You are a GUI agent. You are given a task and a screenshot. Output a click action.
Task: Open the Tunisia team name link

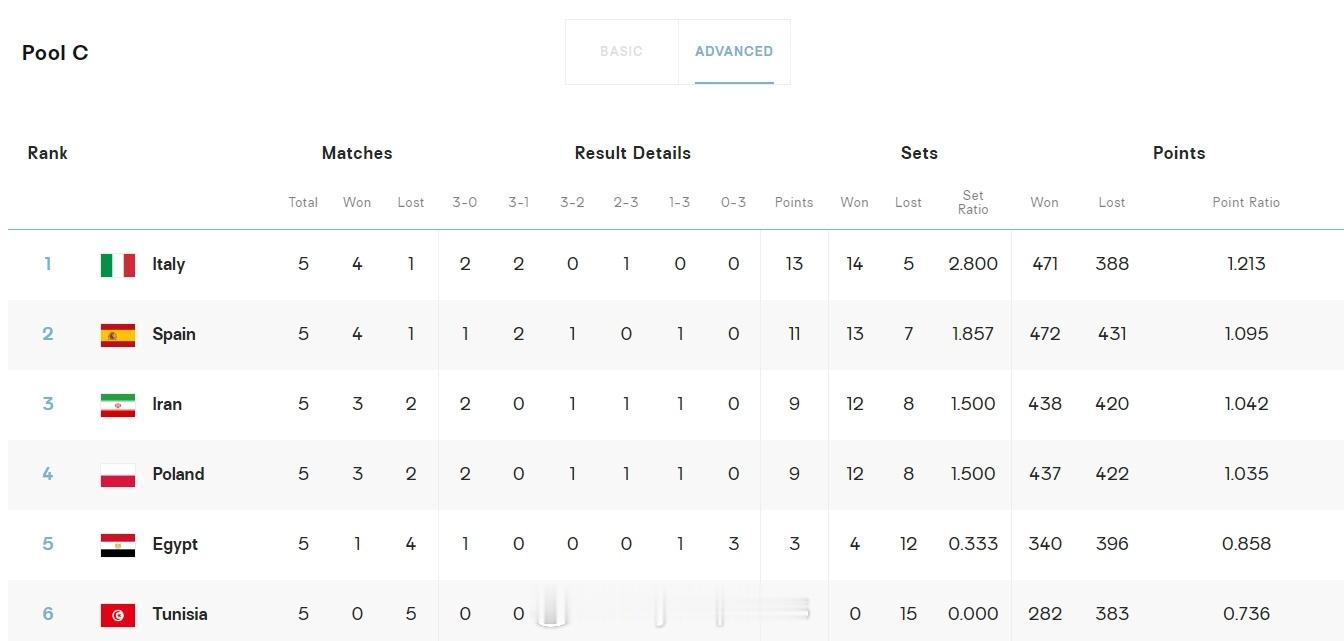click(x=180, y=614)
